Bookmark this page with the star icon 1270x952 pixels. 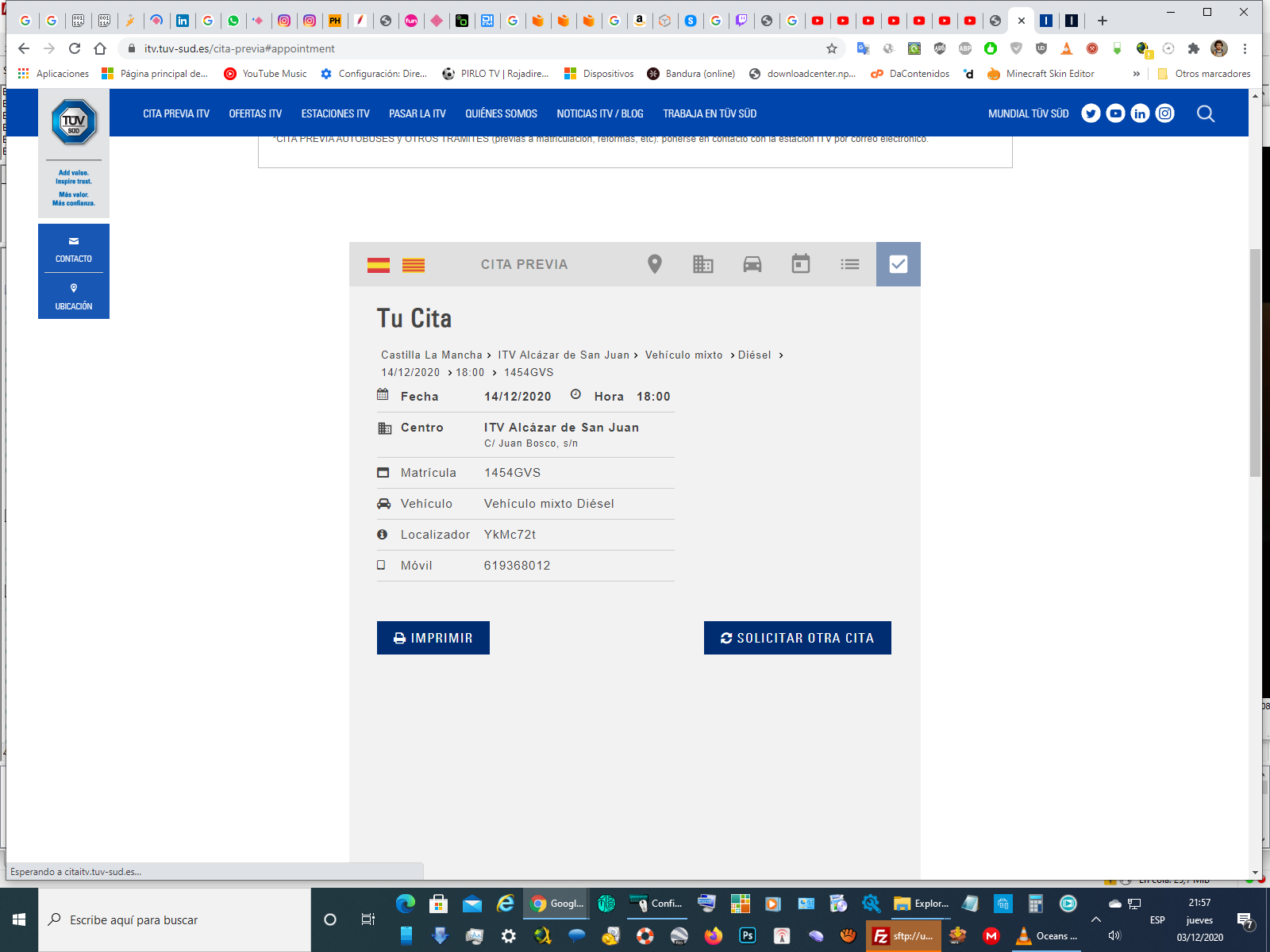pos(832,48)
